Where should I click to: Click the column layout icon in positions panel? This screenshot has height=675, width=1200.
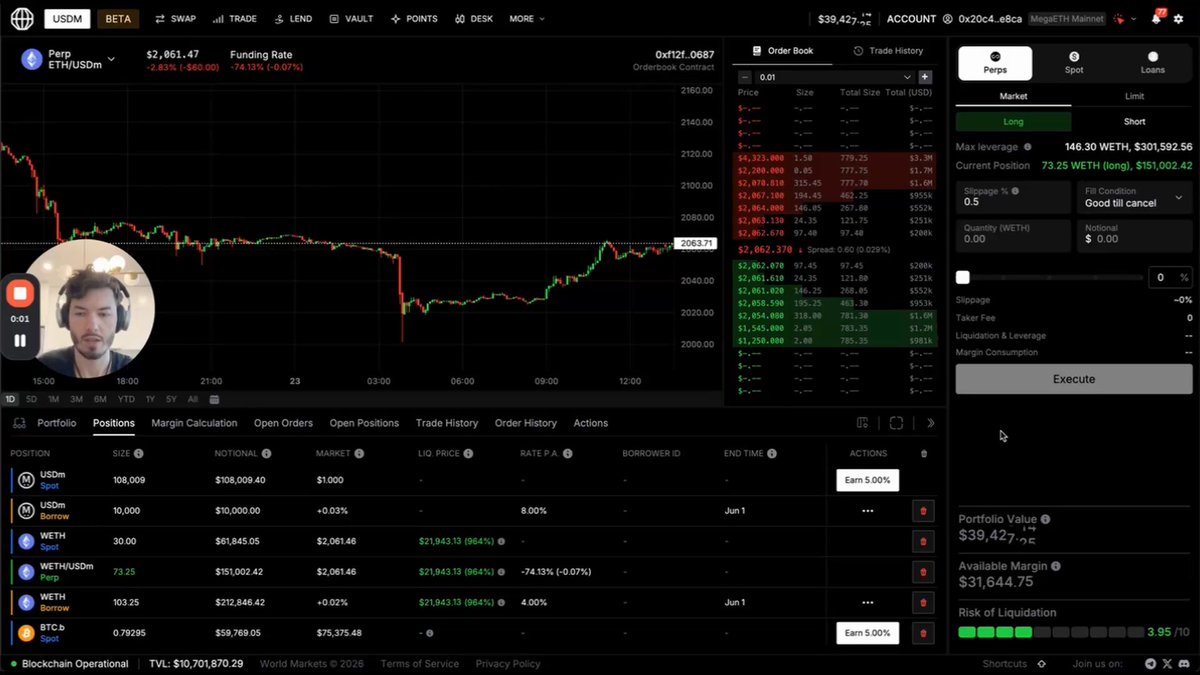click(863, 423)
